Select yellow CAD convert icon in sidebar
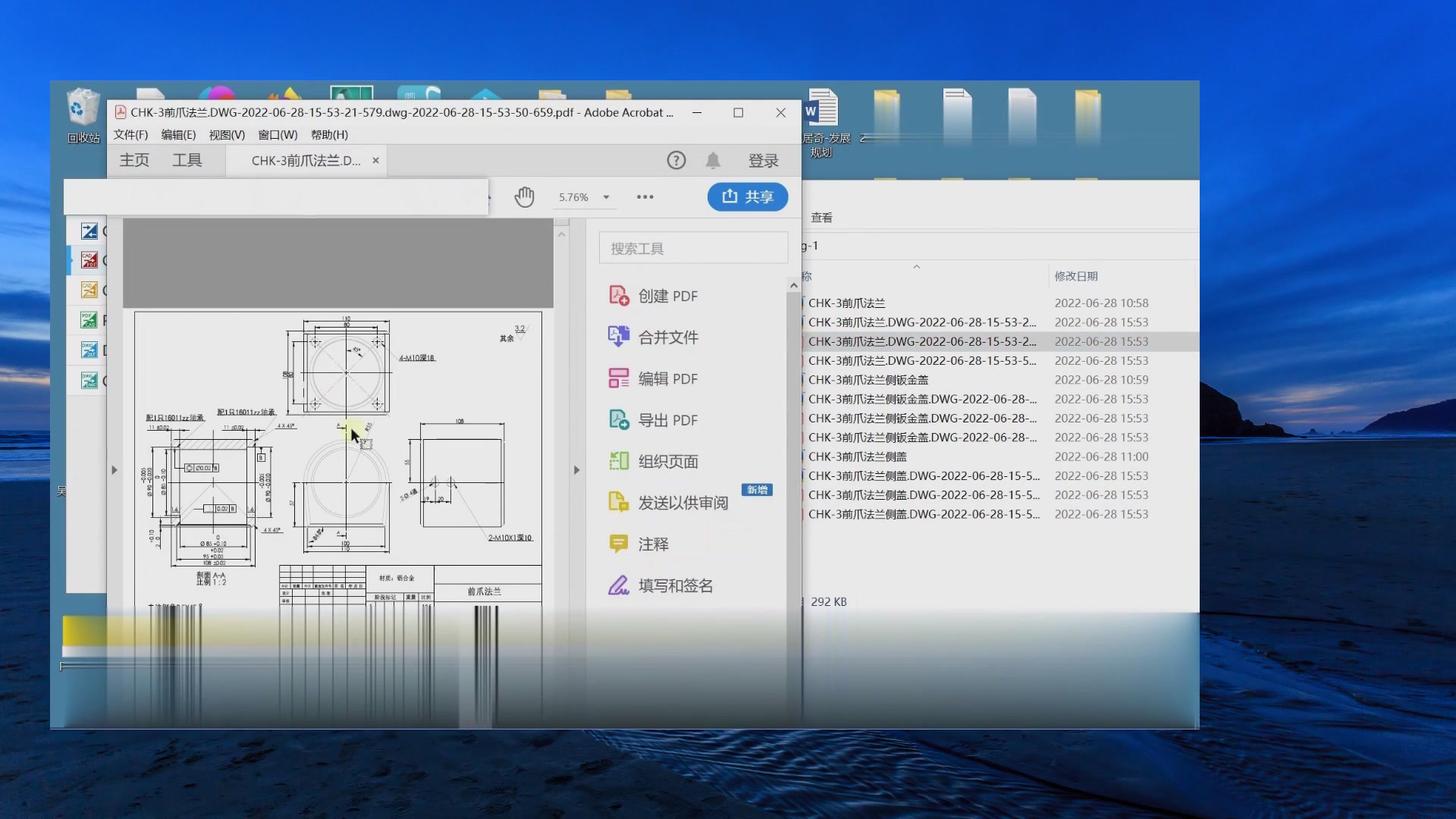This screenshot has width=1456, height=819. coord(89,290)
